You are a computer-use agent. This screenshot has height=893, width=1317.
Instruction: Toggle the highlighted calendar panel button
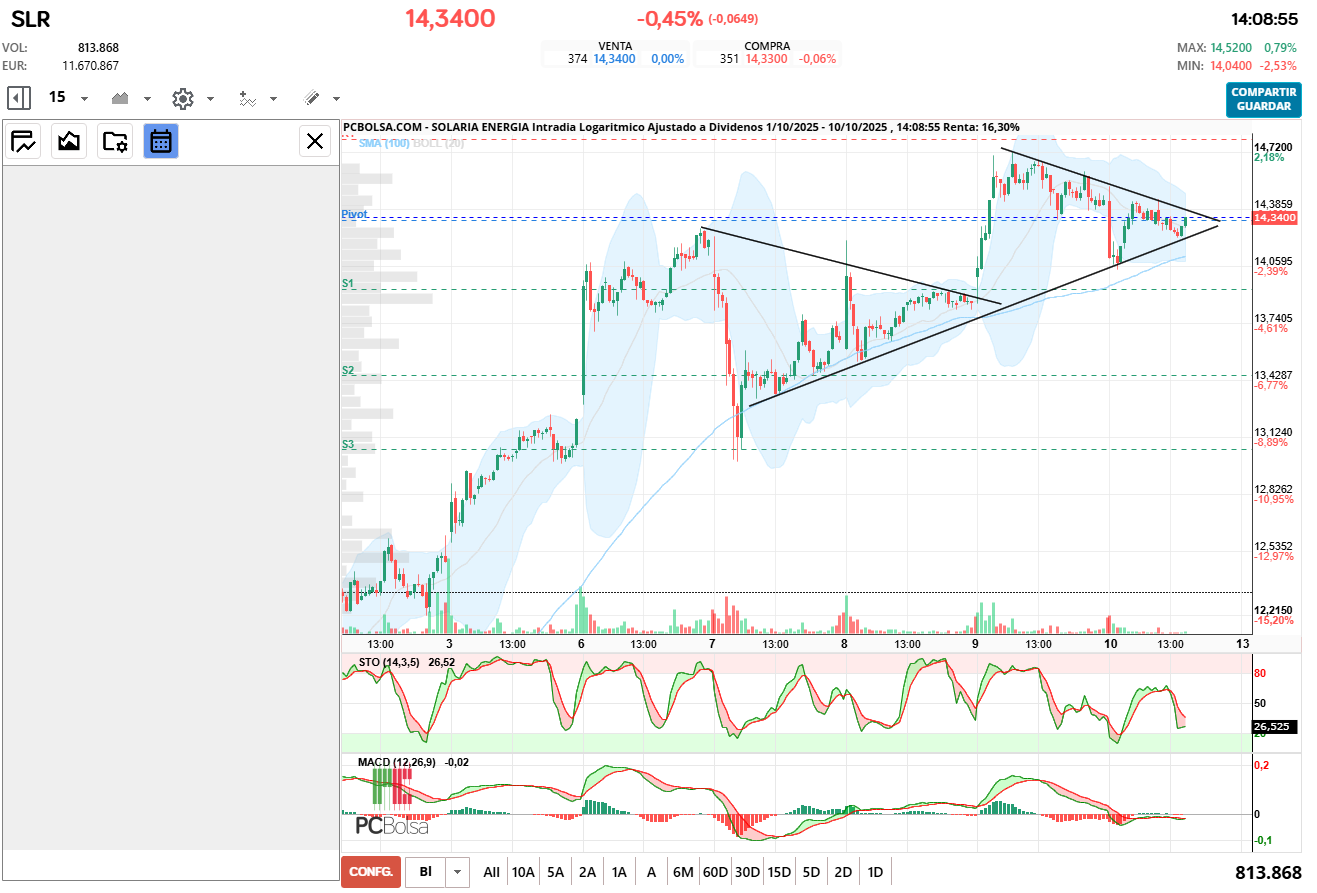click(x=161, y=141)
